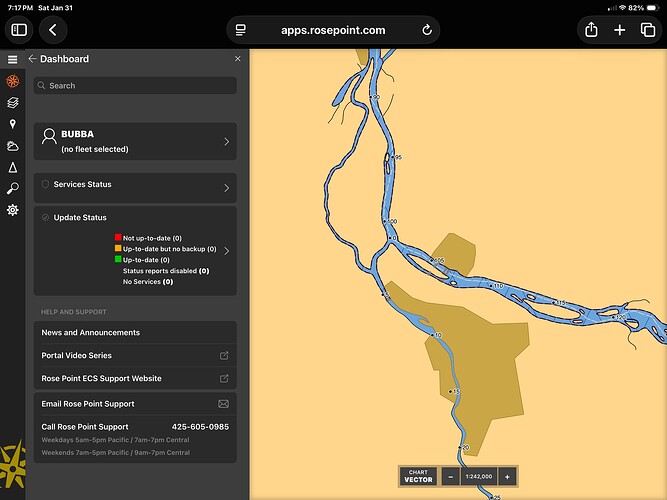
Task: Zoom in with the plus button
Action: (x=507, y=477)
